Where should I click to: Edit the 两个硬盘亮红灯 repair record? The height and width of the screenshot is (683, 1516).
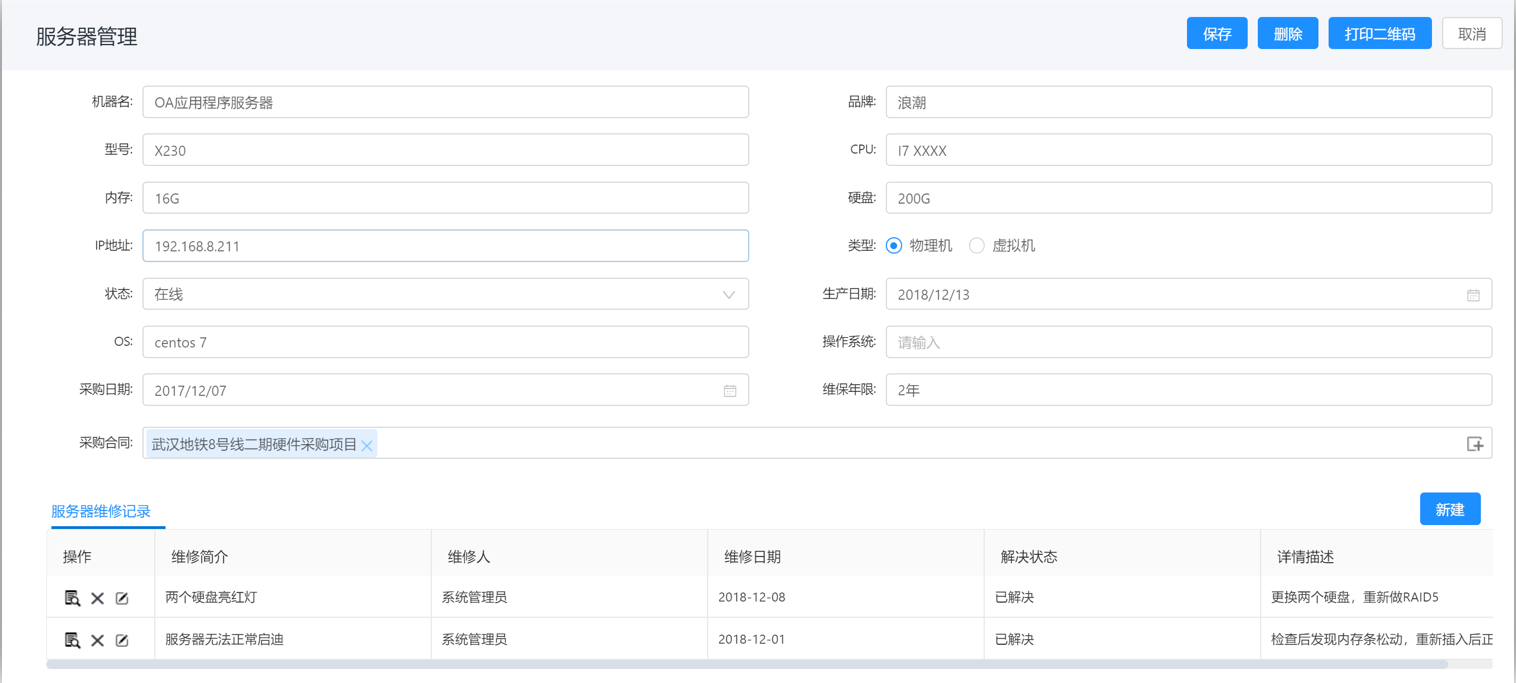pos(122,598)
